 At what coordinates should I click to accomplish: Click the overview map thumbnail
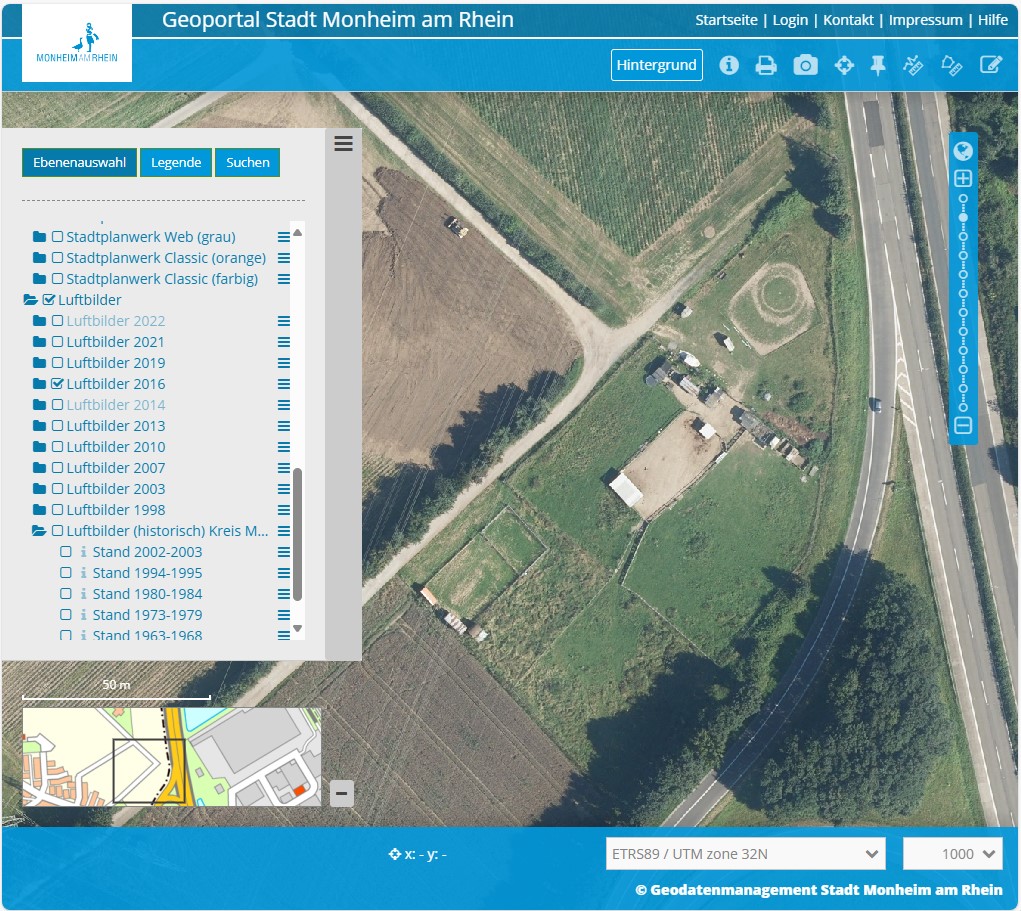pos(172,757)
